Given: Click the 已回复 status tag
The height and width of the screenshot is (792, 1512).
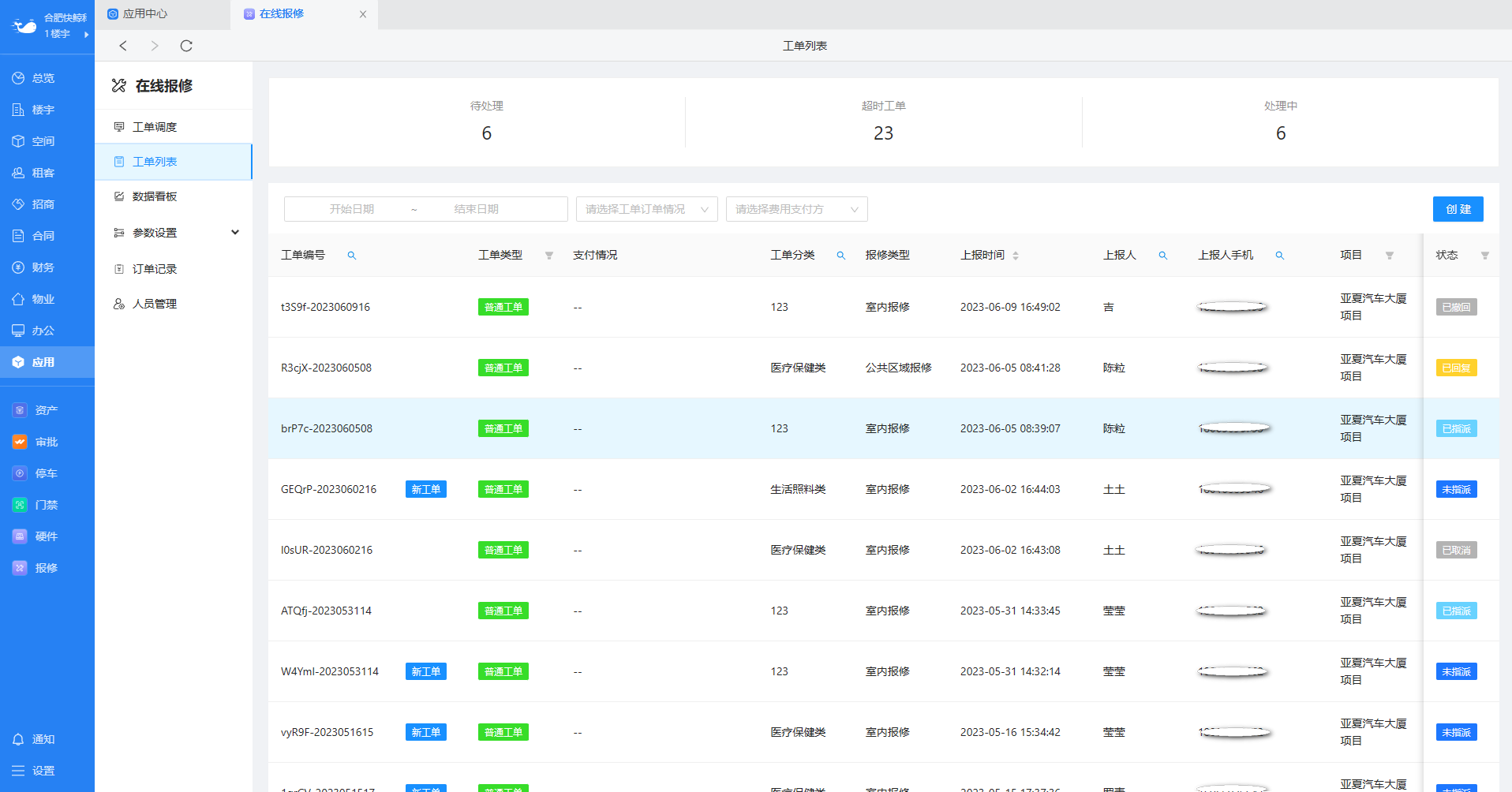Looking at the screenshot, I should coord(1456,368).
